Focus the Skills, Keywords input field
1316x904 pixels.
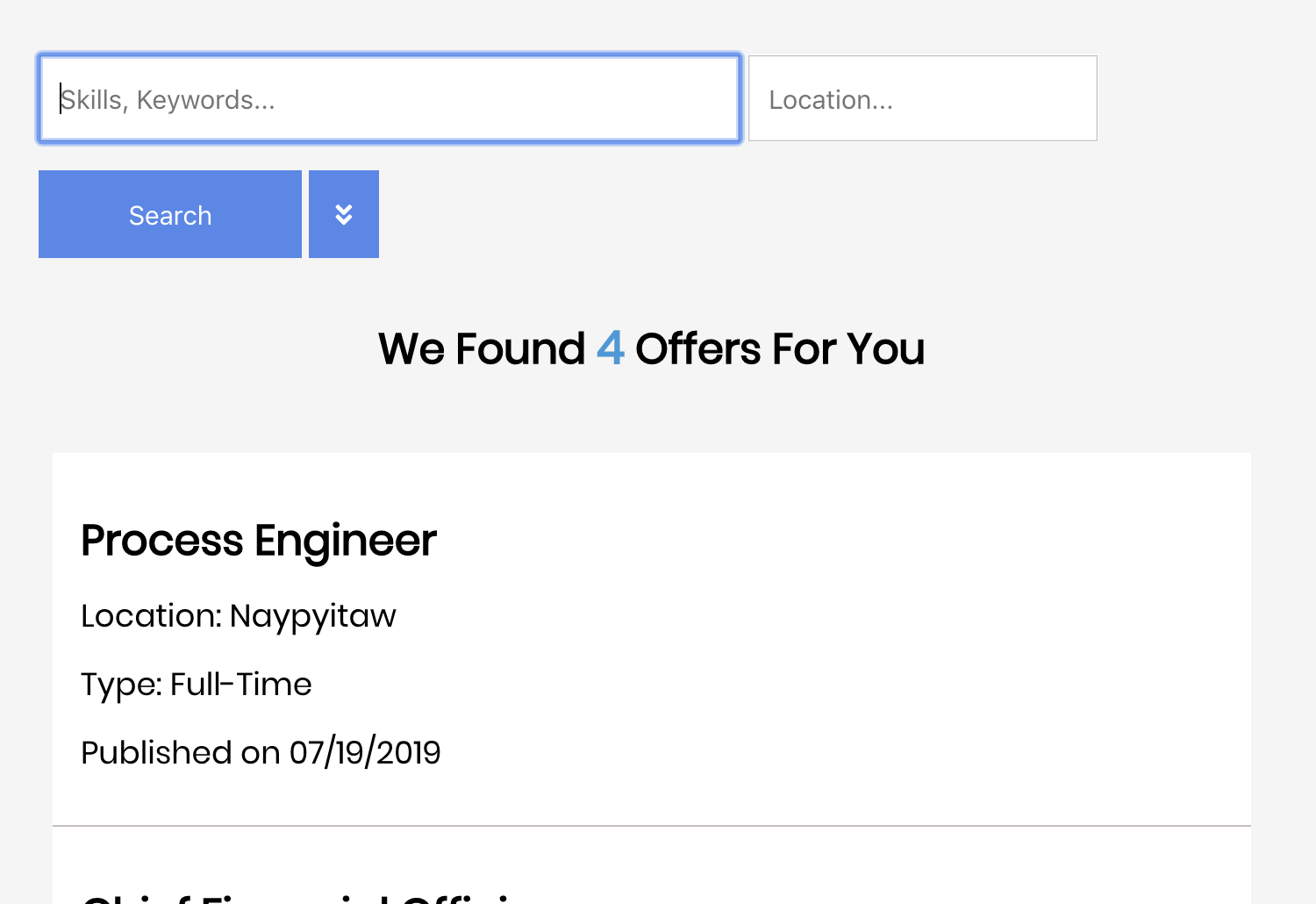coord(390,99)
